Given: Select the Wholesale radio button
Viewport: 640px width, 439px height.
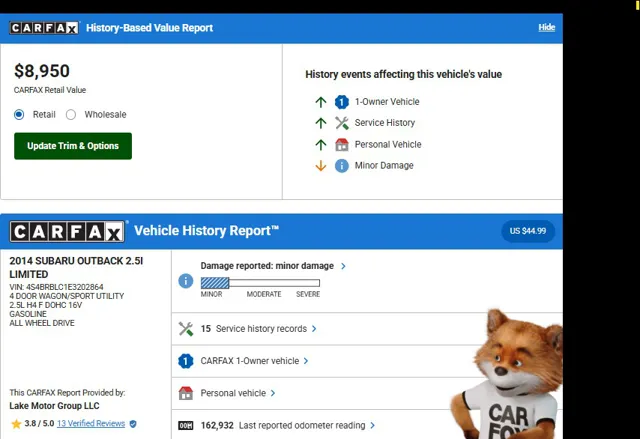Looking at the screenshot, I should [71, 115].
